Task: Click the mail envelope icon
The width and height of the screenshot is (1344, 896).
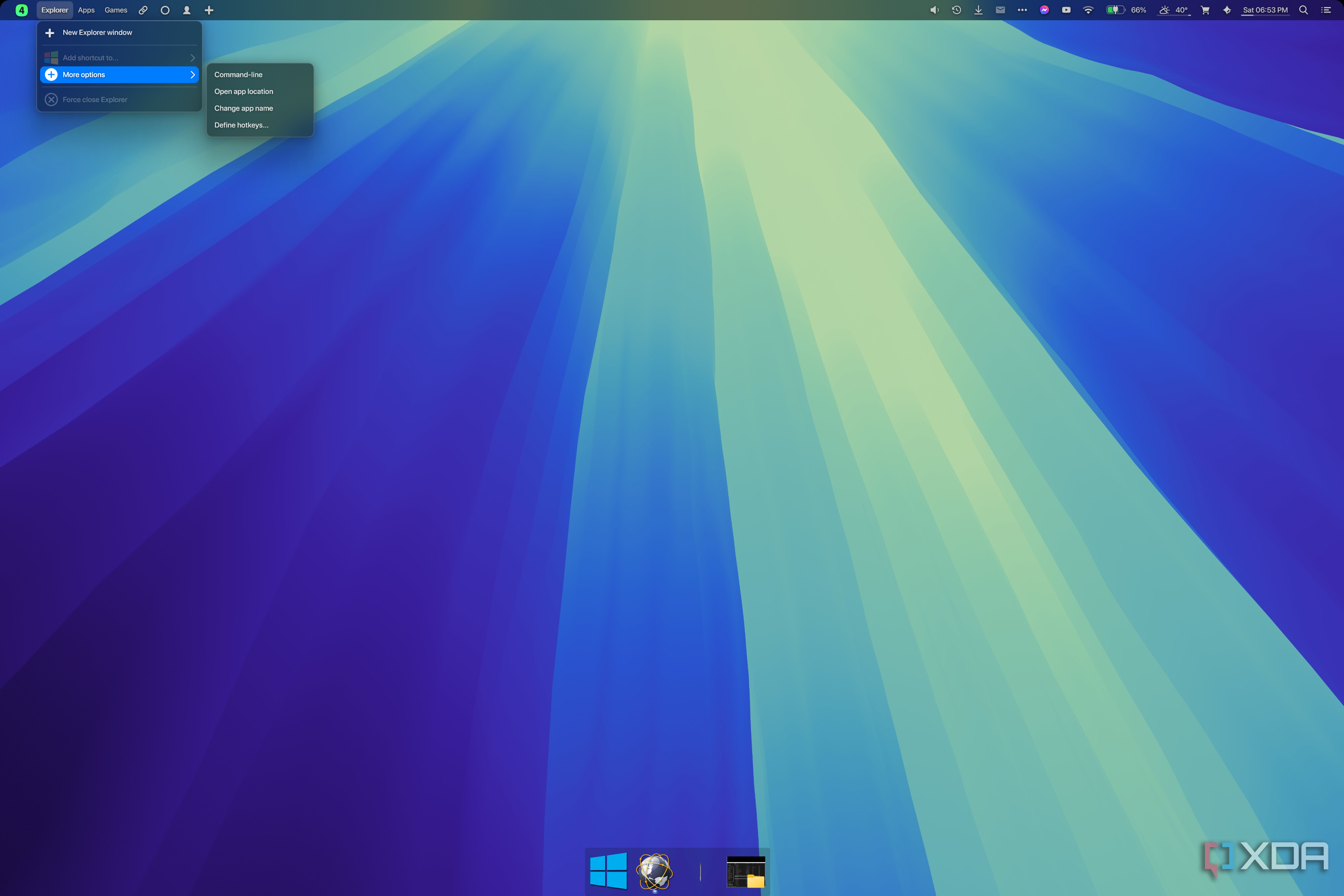Action: (x=1000, y=10)
